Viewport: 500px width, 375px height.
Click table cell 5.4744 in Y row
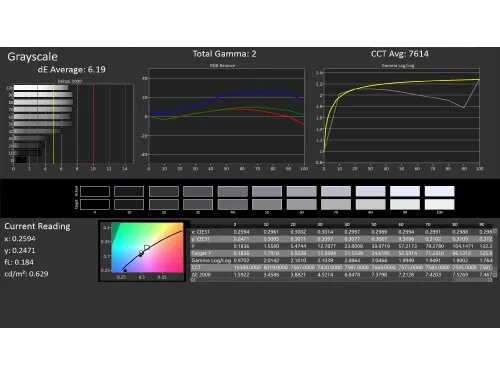tap(298, 246)
